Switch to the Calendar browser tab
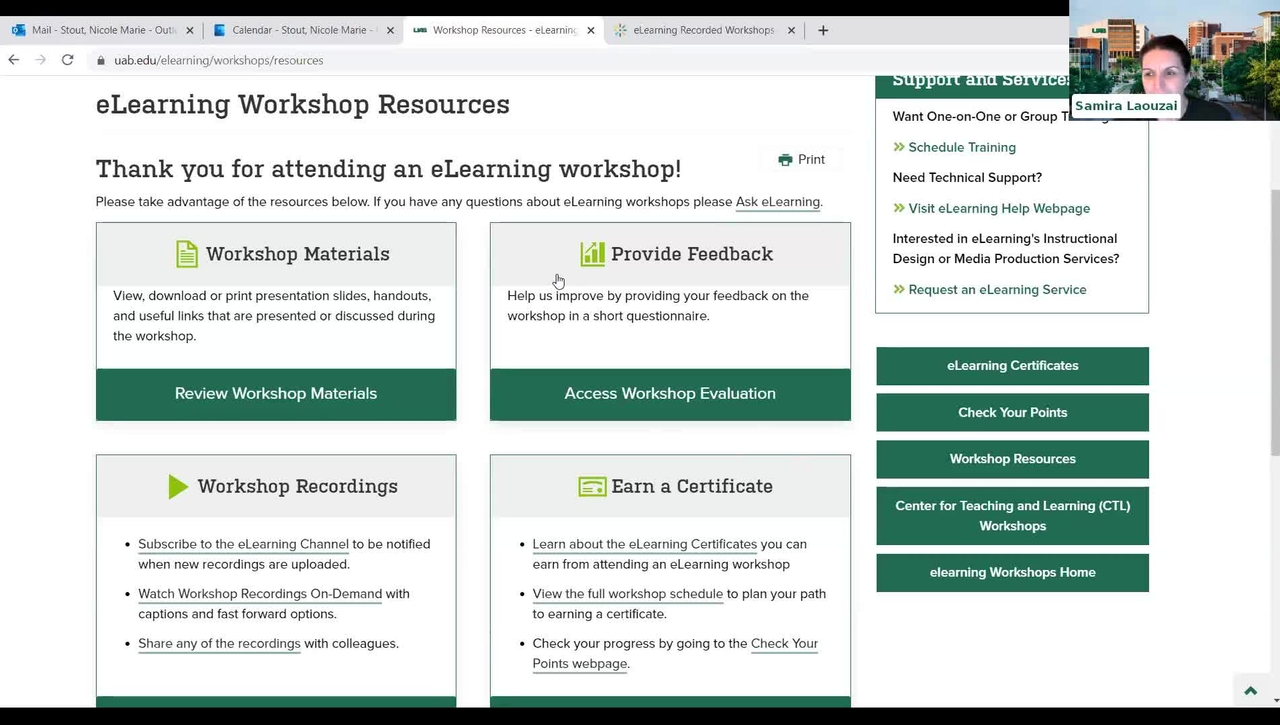Viewport: 1280px width, 725px height. (298, 30)
